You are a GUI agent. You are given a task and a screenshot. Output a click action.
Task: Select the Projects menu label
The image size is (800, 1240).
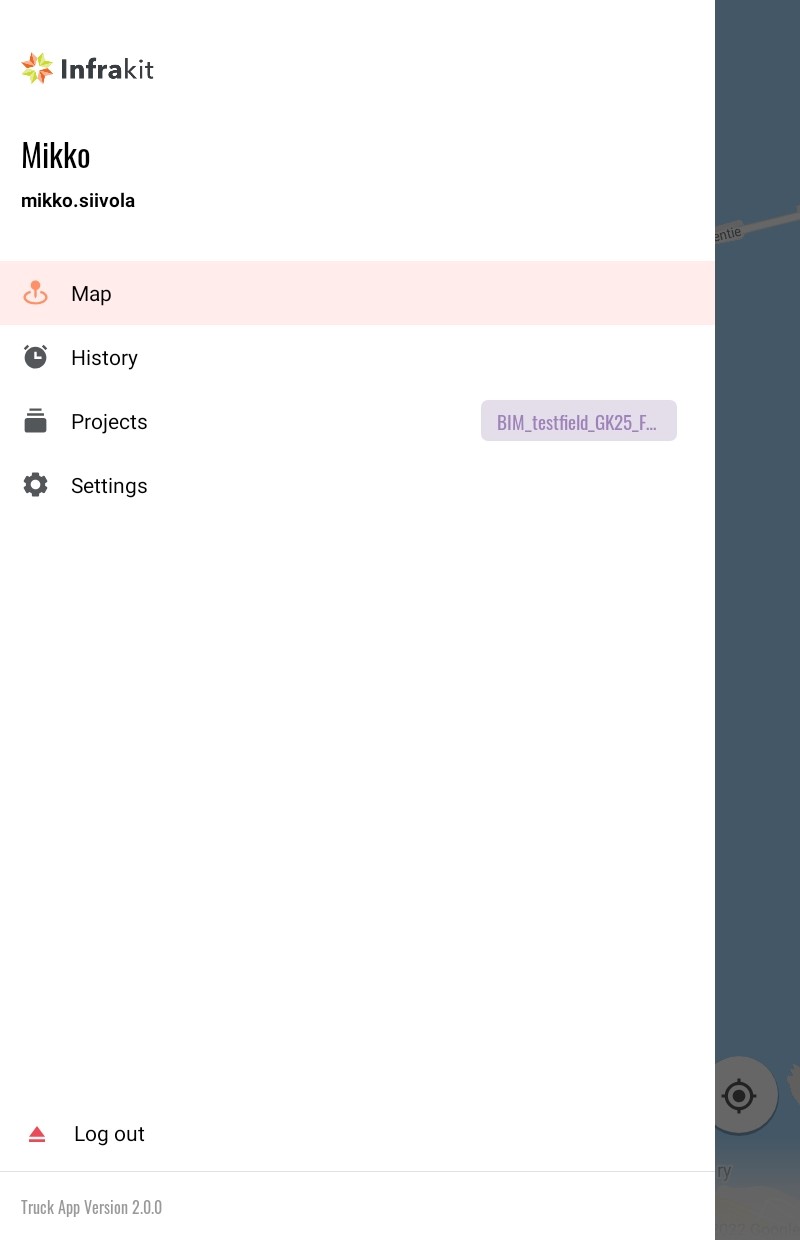coord(109,422)
